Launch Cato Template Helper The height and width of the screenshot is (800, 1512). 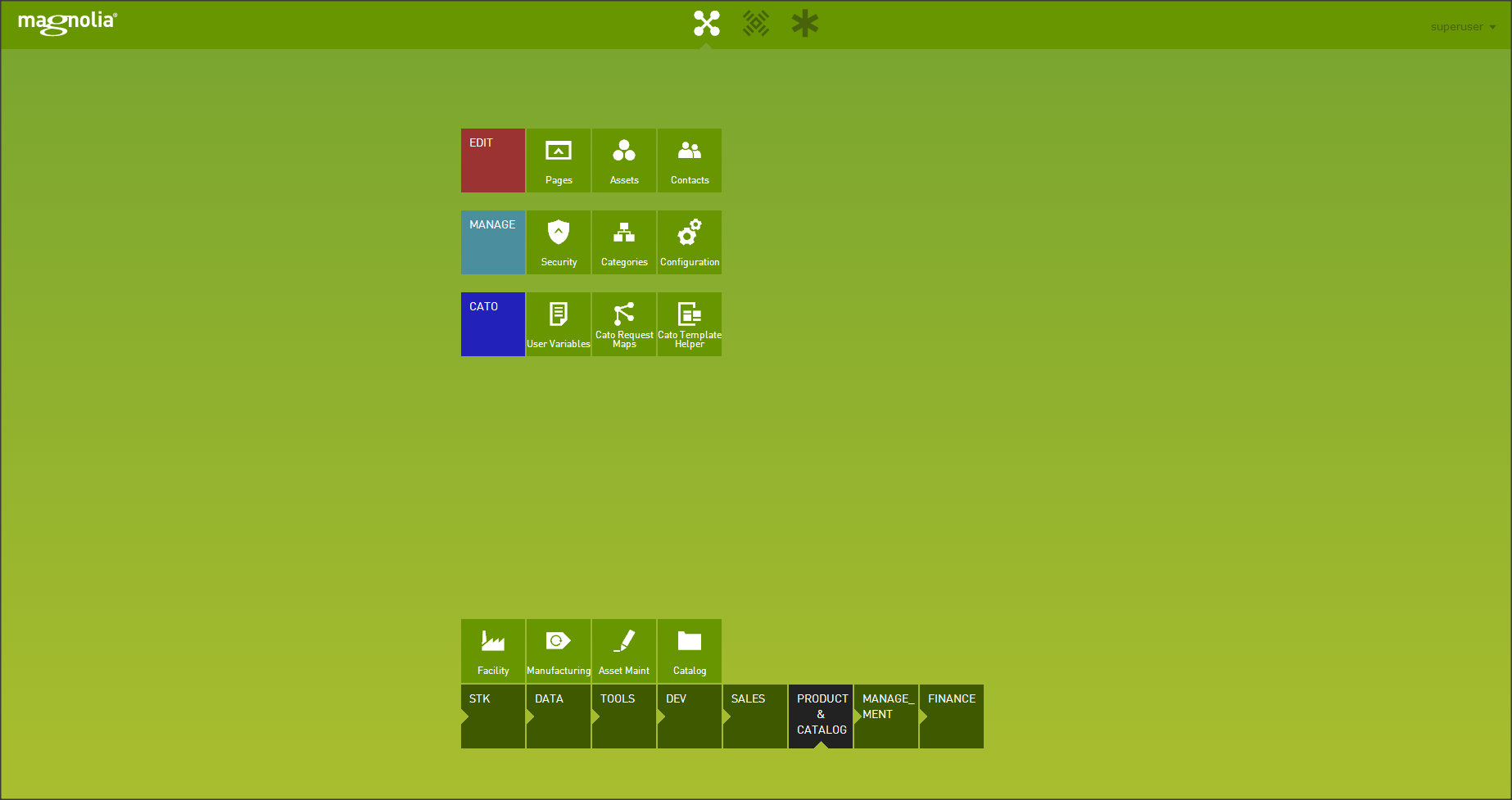point(689,324)
